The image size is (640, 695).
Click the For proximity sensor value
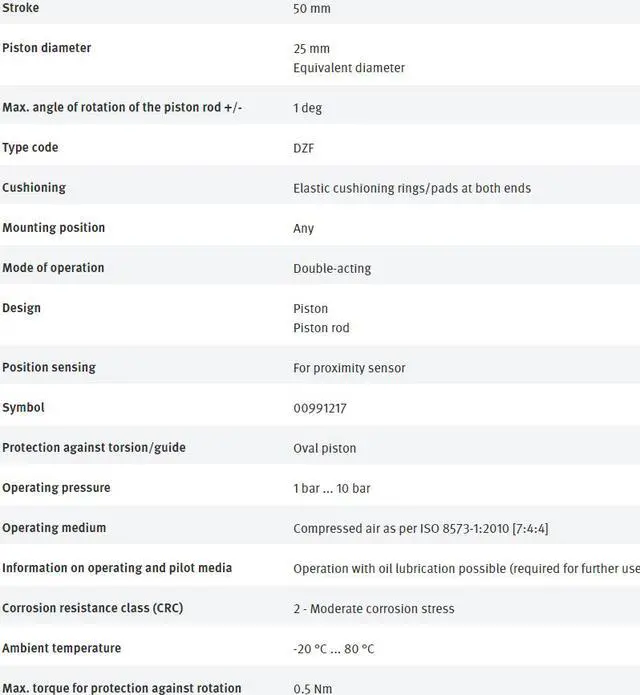point(349,368)
